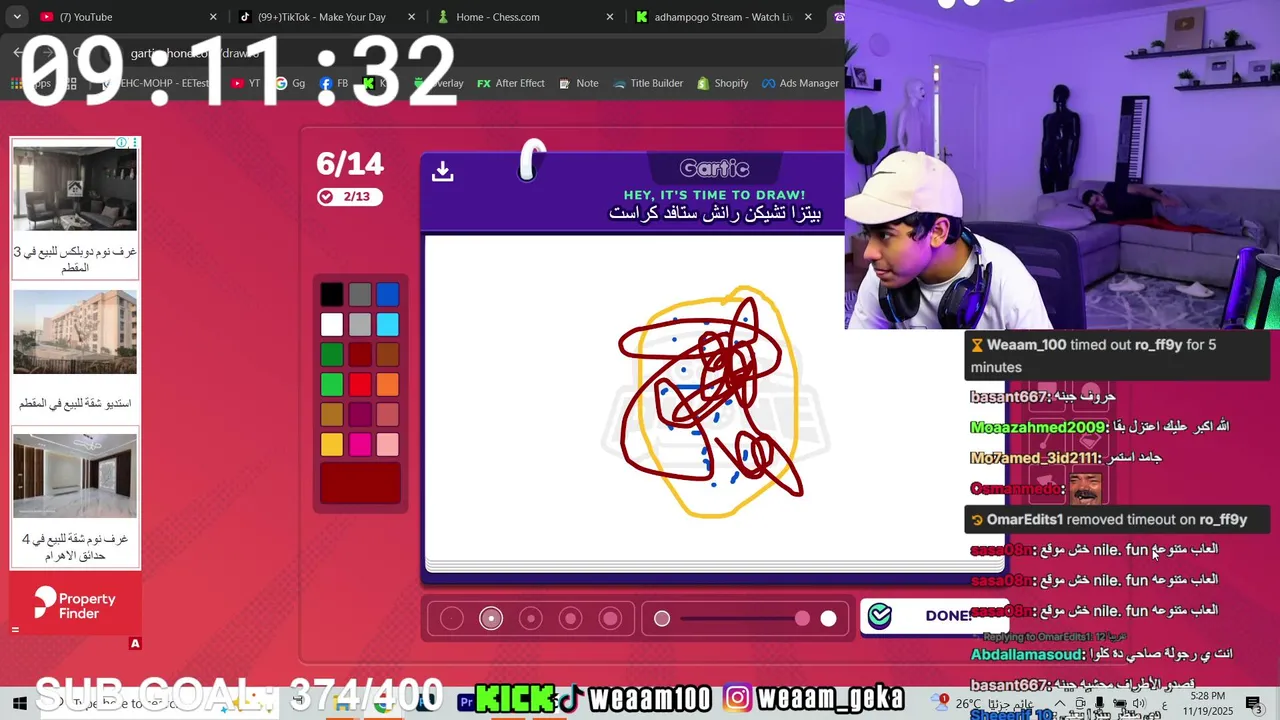Open the Gg Google bookmark
This screenshot has width=1280, height=720.
290,83
